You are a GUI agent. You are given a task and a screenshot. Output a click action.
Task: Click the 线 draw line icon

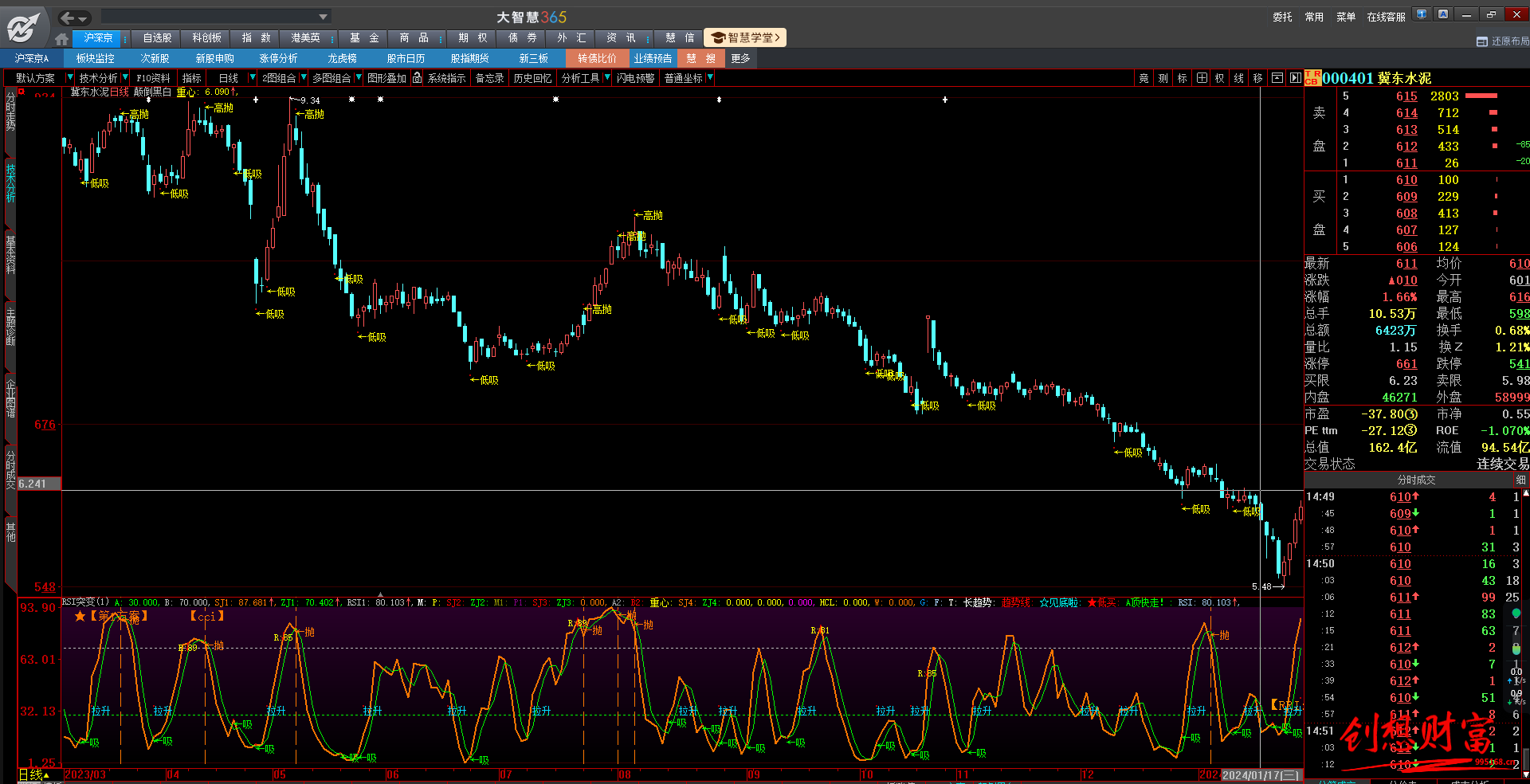(x=1239, y=78)
